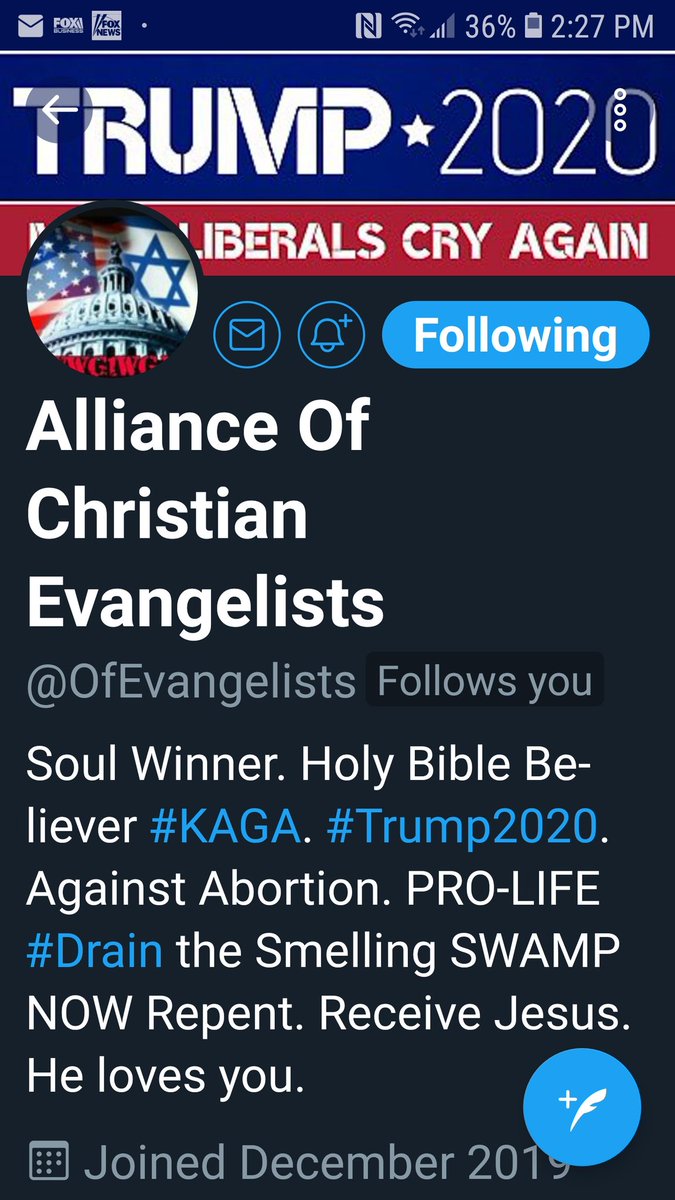The height and width of the screenshot is (1200, 675).
Task: Open the #Trump2020 hashtag link
Action: pos(462,828)
